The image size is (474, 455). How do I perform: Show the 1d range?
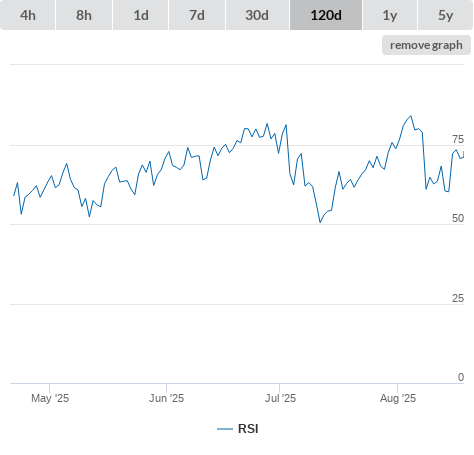point(141,15)
